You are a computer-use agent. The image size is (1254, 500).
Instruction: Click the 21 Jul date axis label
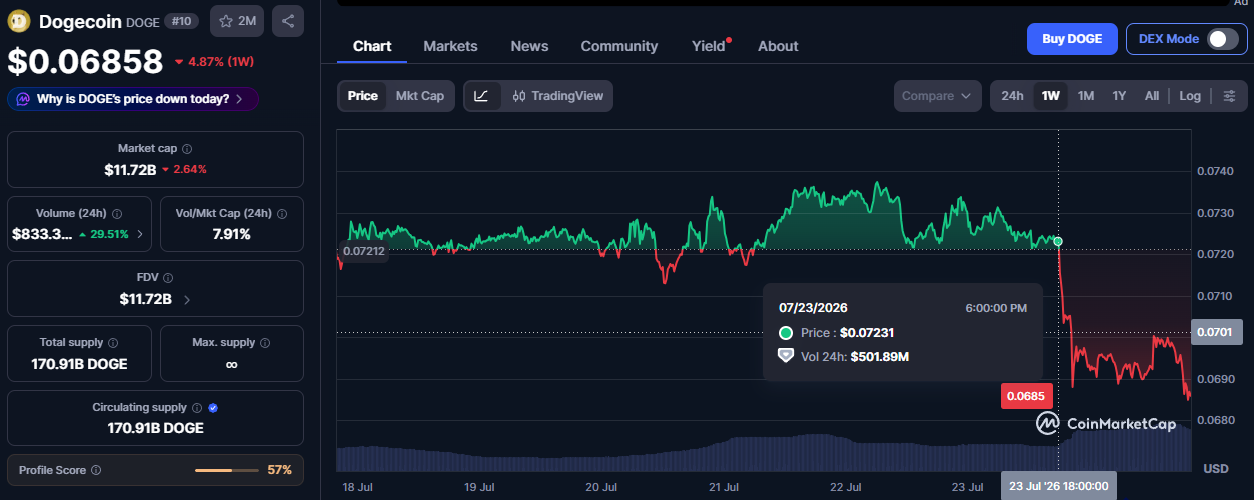724,487
